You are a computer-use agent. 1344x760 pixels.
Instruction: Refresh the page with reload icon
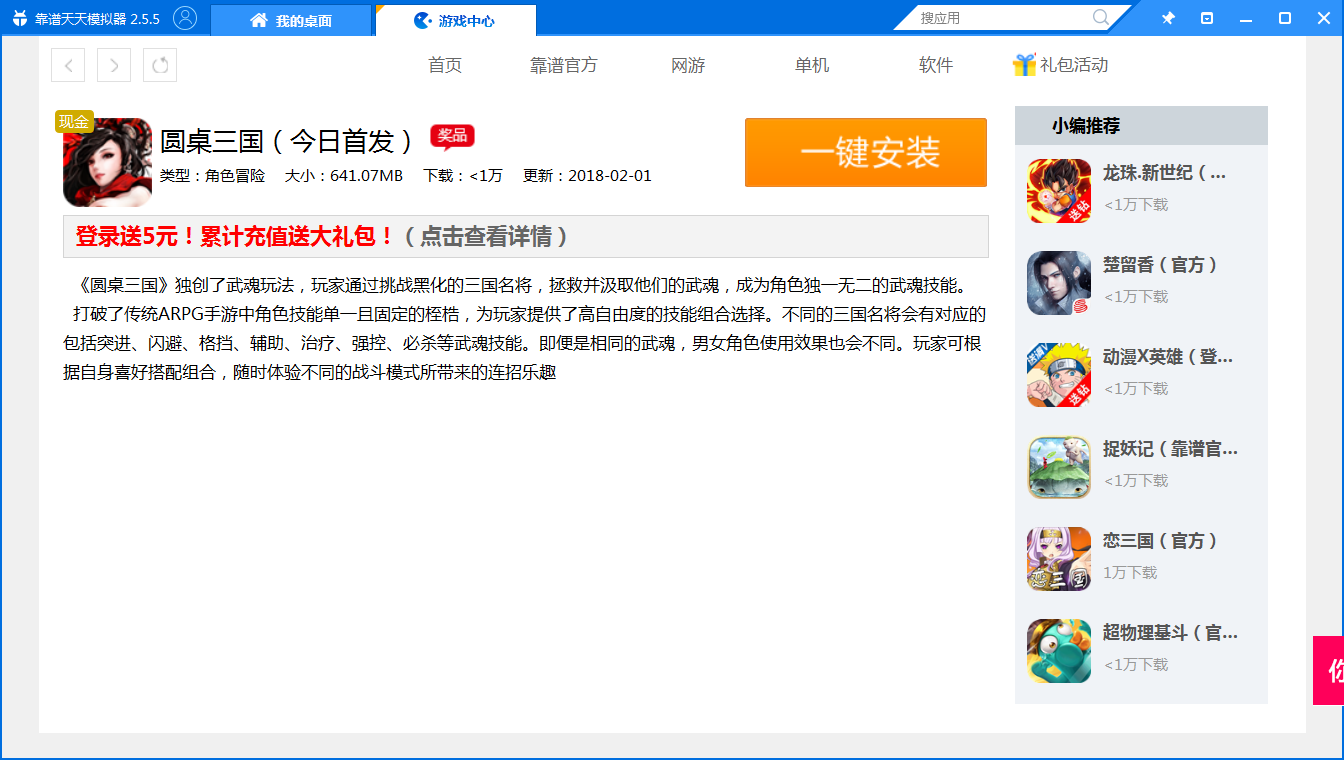click(x=160, y=65)
